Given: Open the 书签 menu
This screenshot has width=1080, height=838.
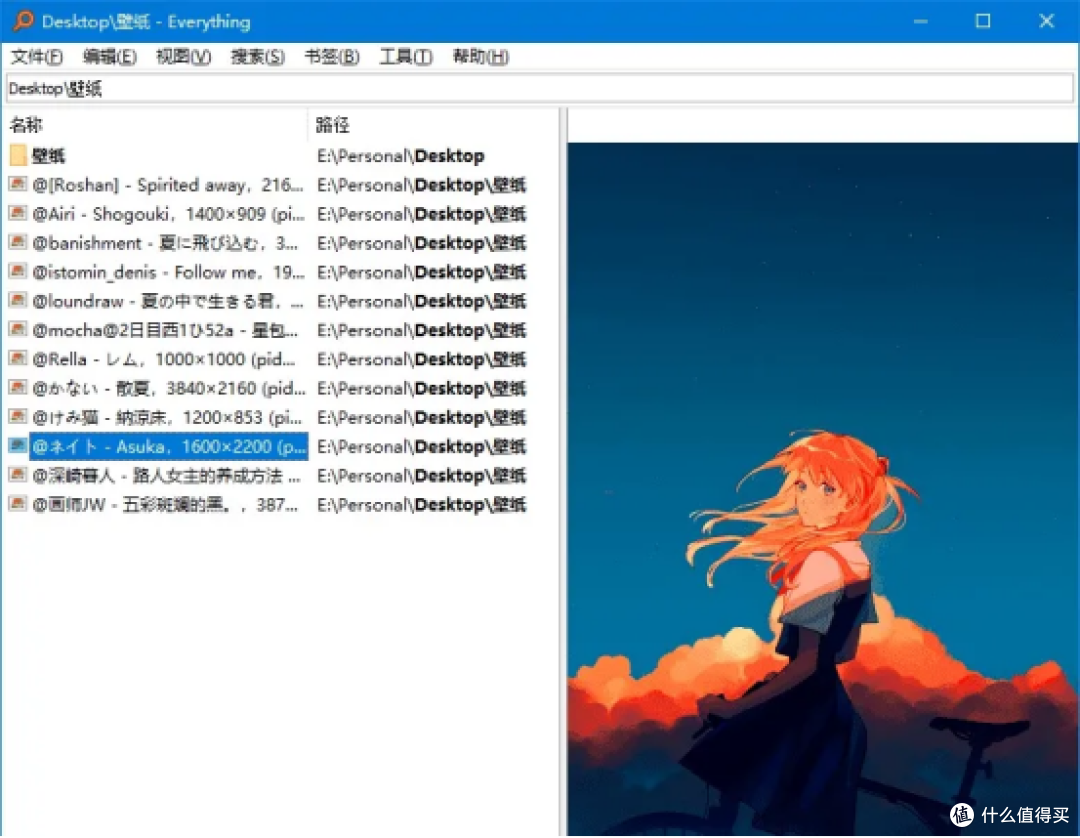Looking at the screenshot, I should click(331, 57).
